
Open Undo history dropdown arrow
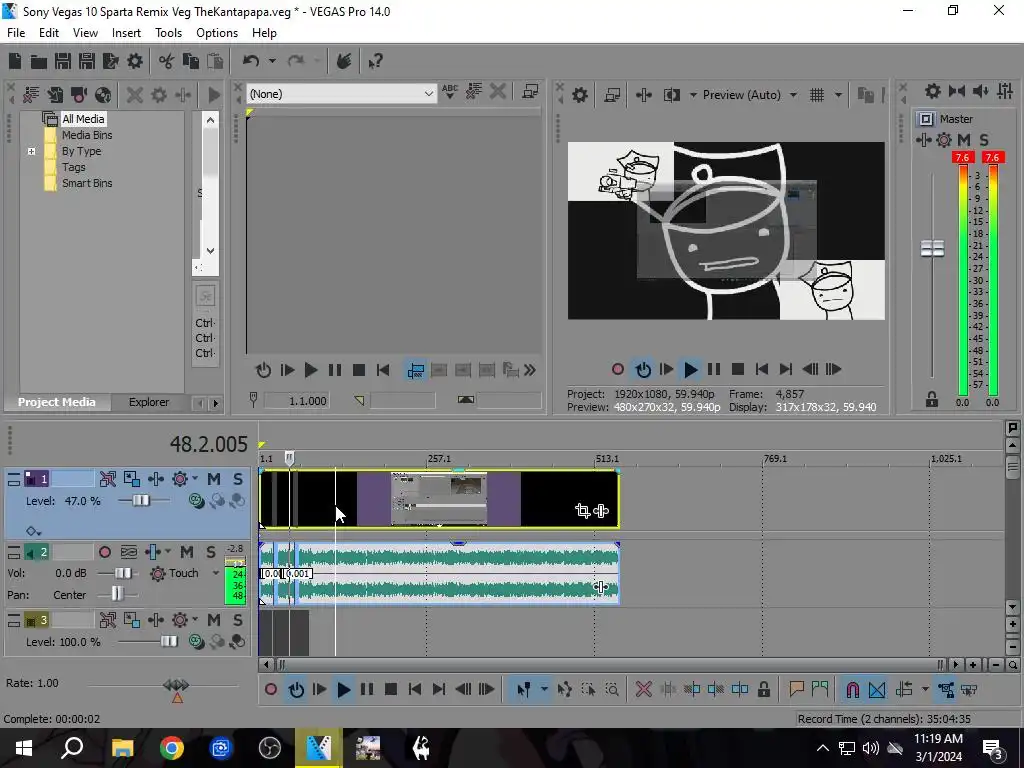pos(272,61)
